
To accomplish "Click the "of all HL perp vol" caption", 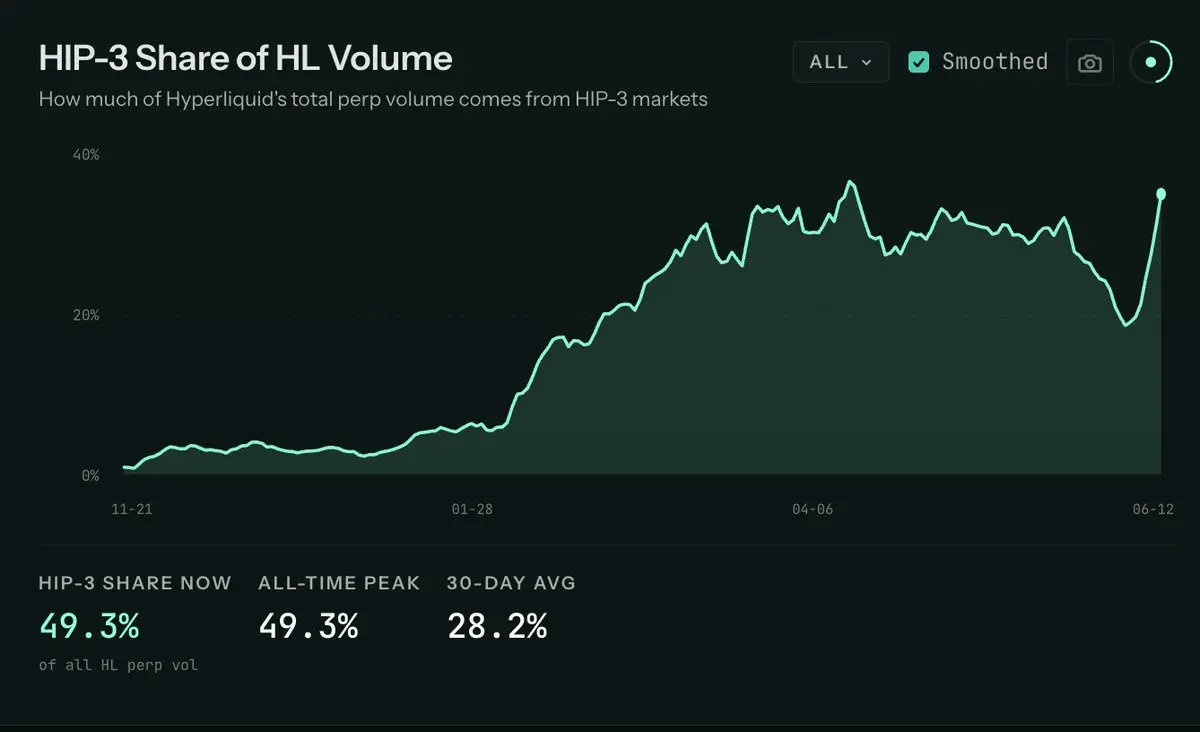I will 119,665.
